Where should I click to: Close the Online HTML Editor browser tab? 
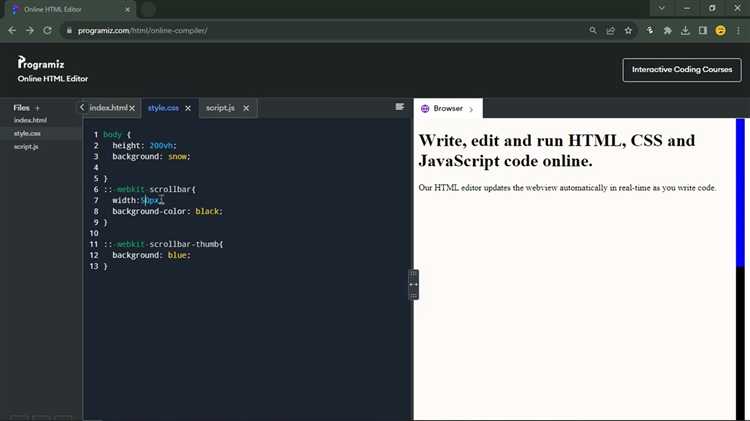127,10
